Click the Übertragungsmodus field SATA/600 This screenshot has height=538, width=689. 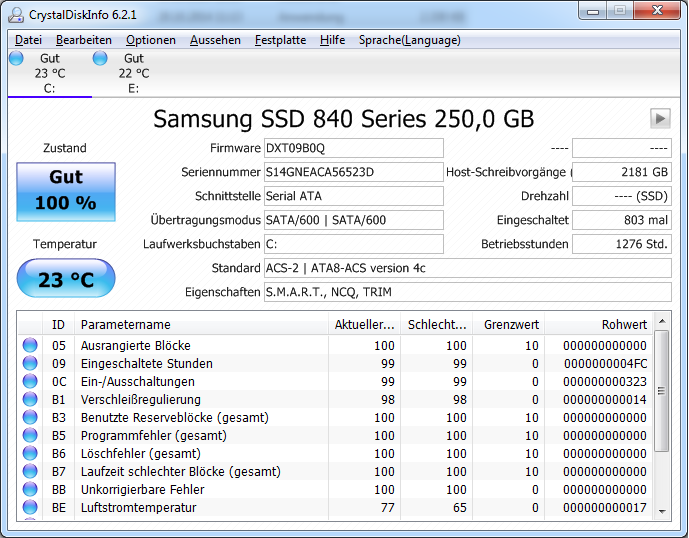(x=354, y=220)
